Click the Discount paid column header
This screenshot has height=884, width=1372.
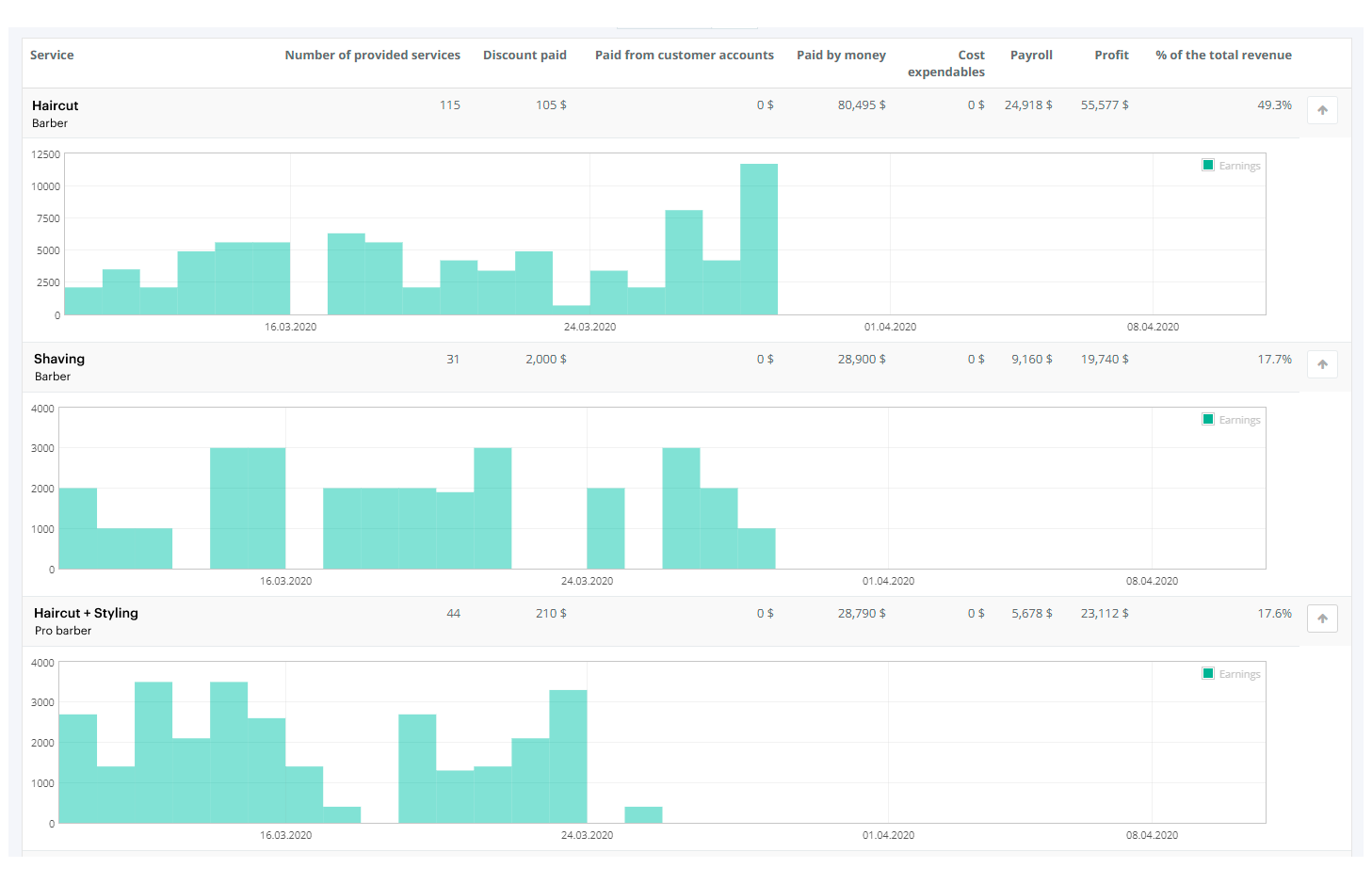(525, 56)
